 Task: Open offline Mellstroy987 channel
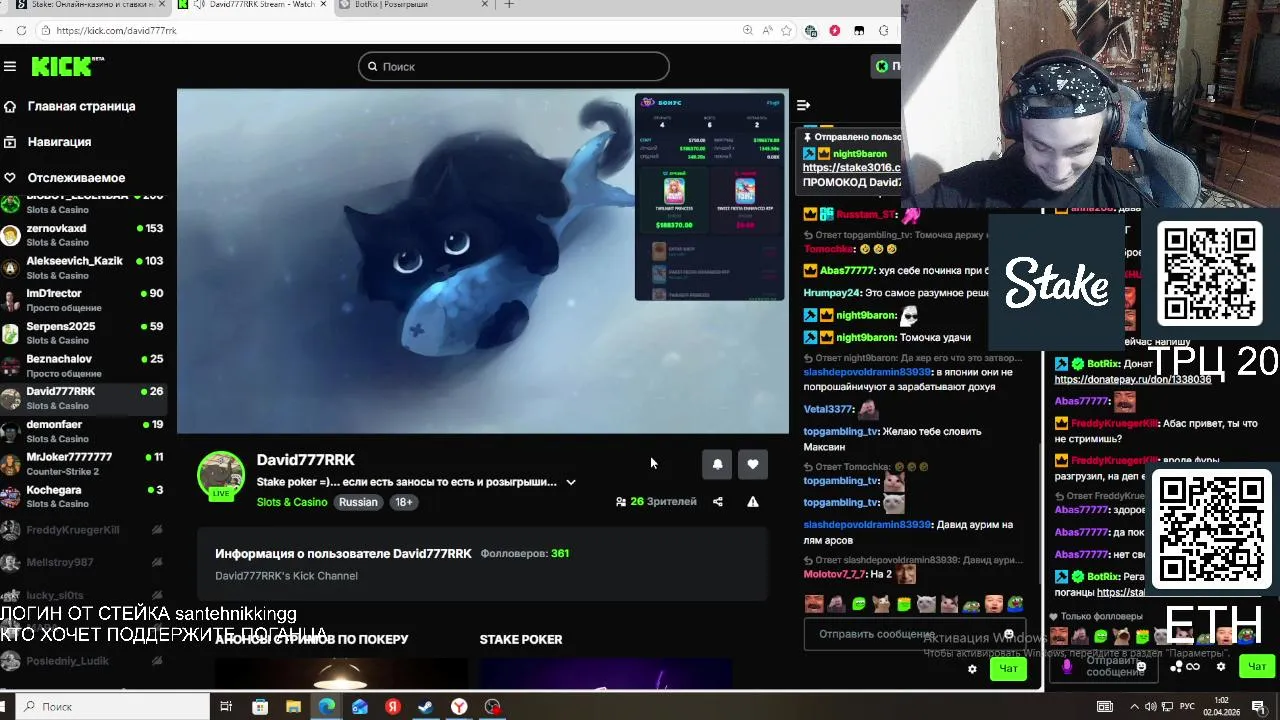(x=82, y=562)
